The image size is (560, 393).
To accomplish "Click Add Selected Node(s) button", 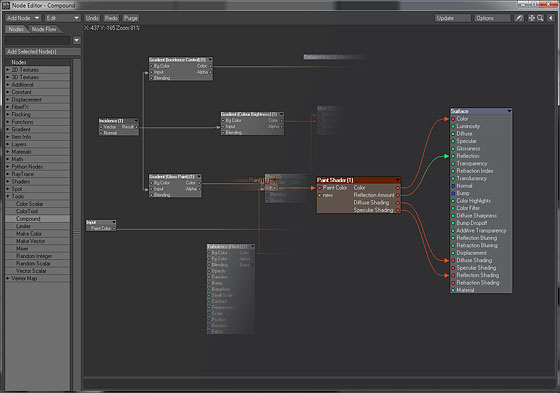I will point(43,52).
